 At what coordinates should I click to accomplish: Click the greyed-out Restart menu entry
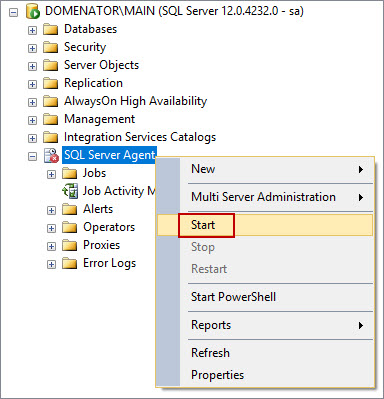(x=265, y=269)
